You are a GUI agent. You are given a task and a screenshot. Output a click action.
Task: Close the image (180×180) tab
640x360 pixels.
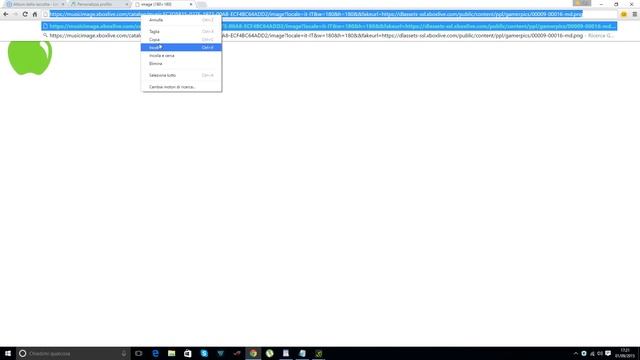[x=191, y=4]
